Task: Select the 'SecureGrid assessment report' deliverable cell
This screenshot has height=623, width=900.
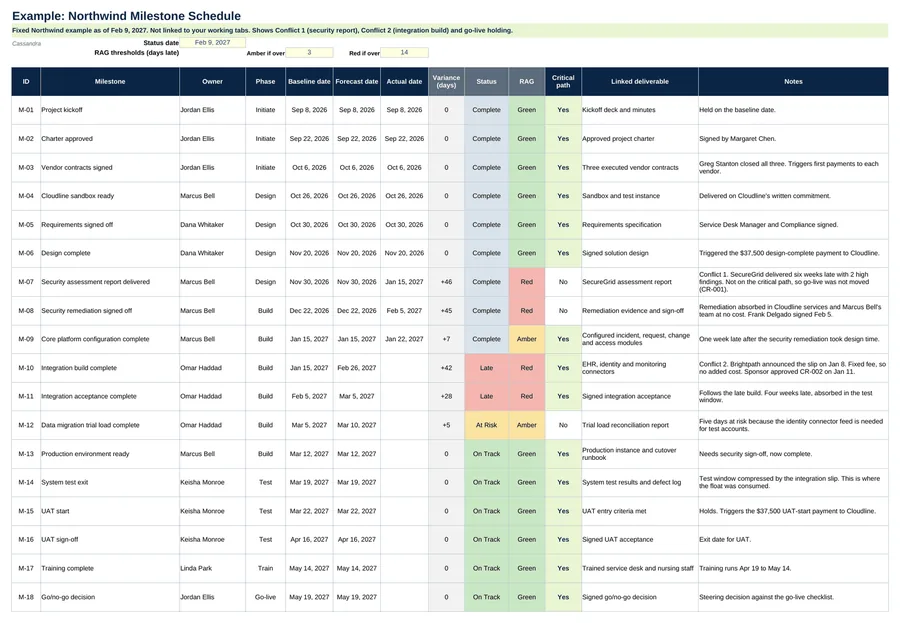Action: (640, 281)
